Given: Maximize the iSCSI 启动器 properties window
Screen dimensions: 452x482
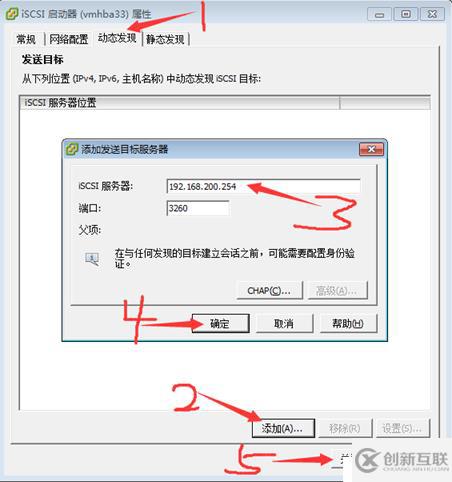Looking at the screenshot, I should pos(406,14).
